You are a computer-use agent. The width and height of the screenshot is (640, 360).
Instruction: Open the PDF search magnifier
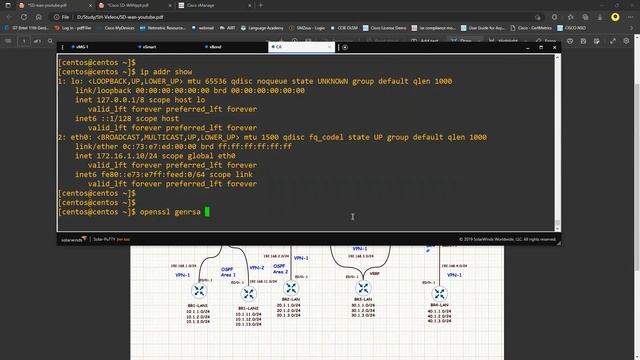(50, 41)
